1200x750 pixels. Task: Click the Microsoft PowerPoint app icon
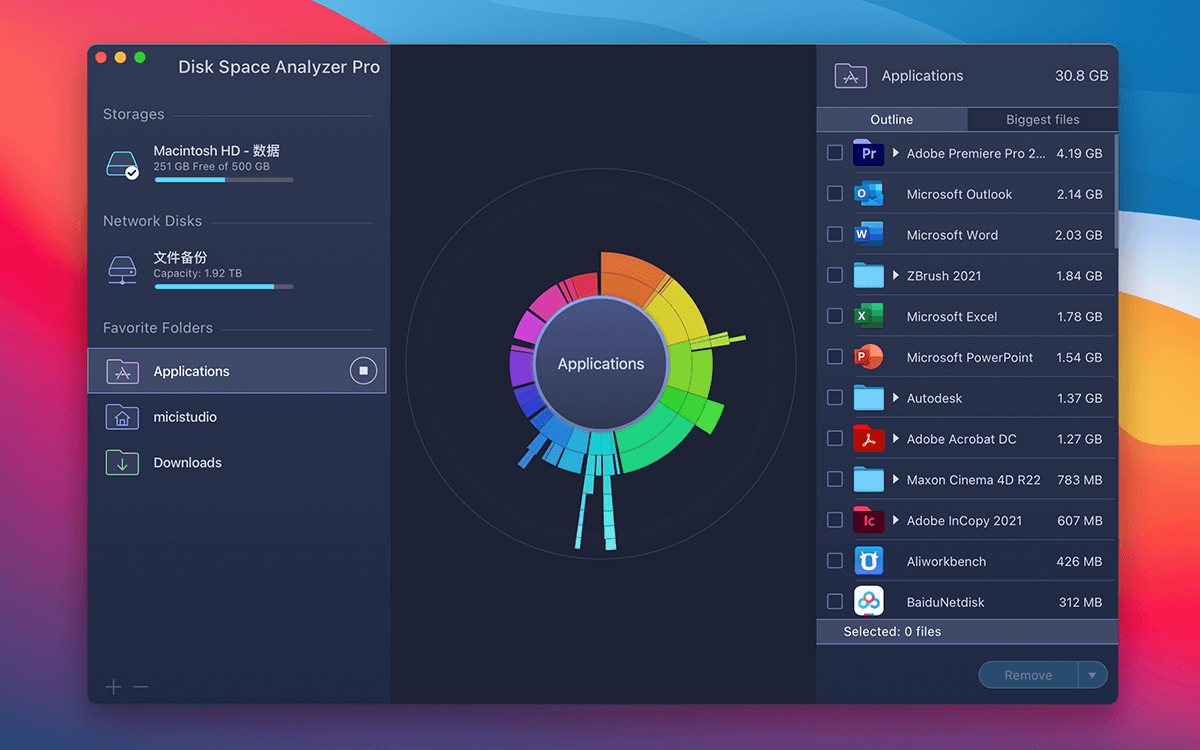coord(868,357)
